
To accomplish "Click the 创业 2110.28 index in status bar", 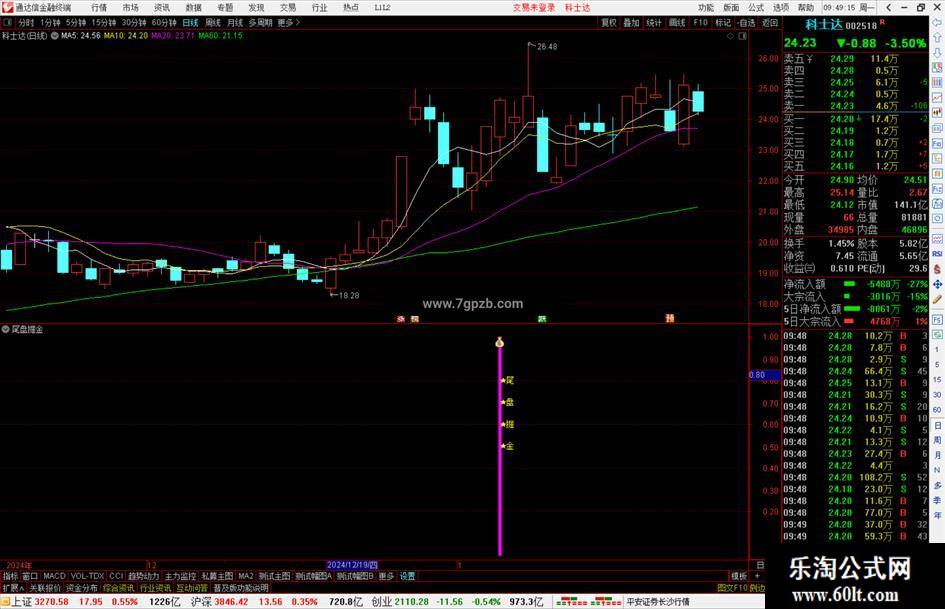I will tap(400, 602).
